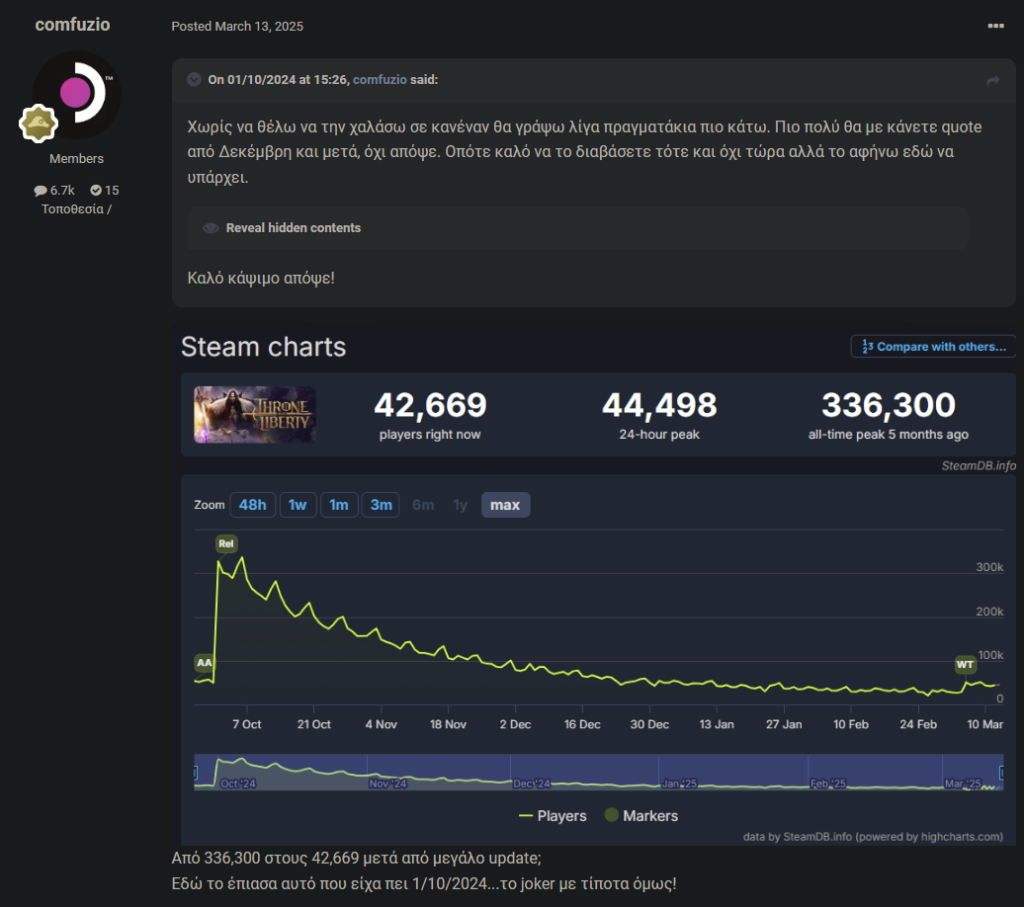Collapse the quote using the chevron toggle
Screen dimensions: 1024x907
pyautogui.click(x=194, y=80)
